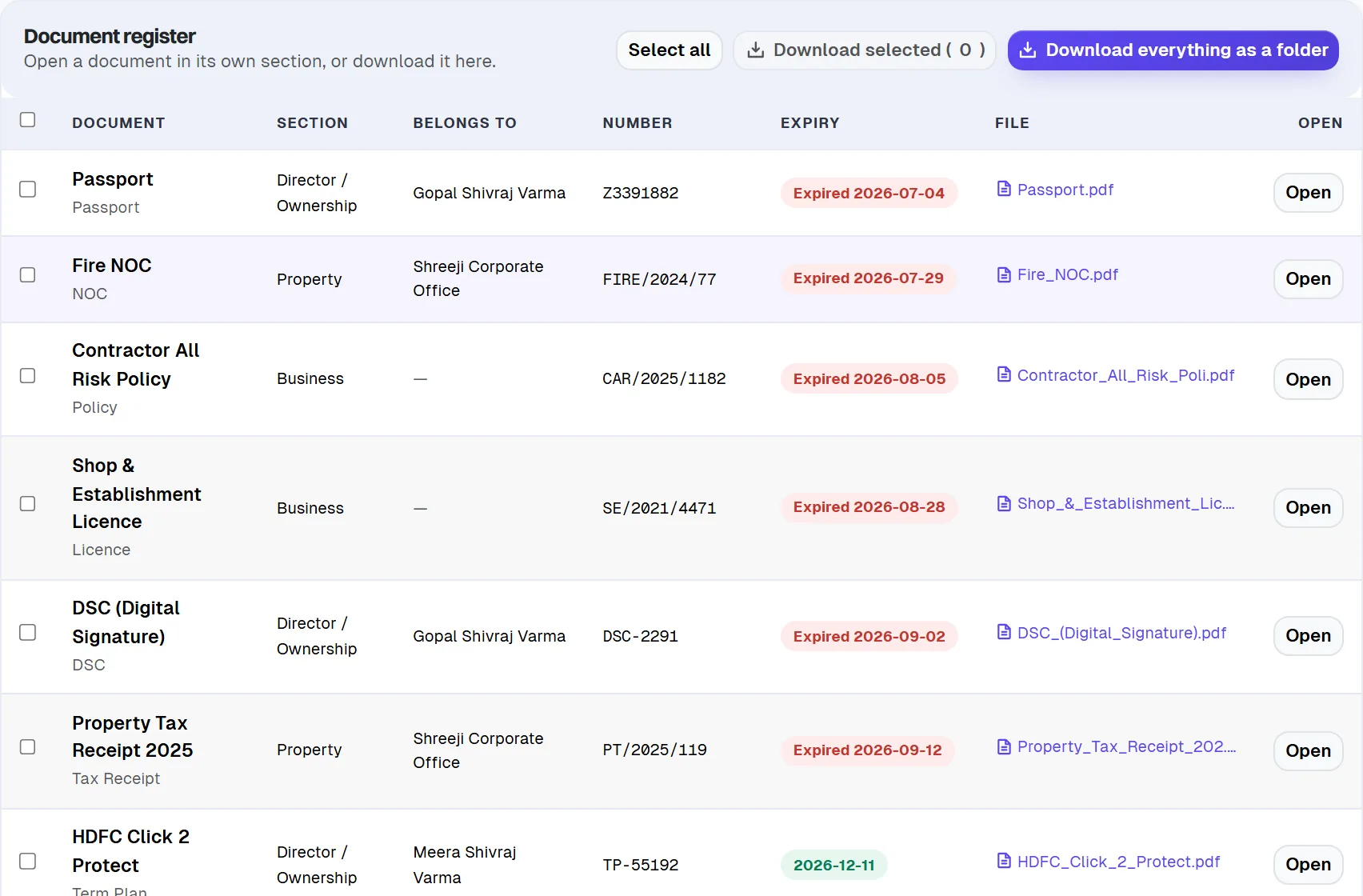
Task: Click the green 2026-12-11 expiry badge
Action: [x=834, y=865]
